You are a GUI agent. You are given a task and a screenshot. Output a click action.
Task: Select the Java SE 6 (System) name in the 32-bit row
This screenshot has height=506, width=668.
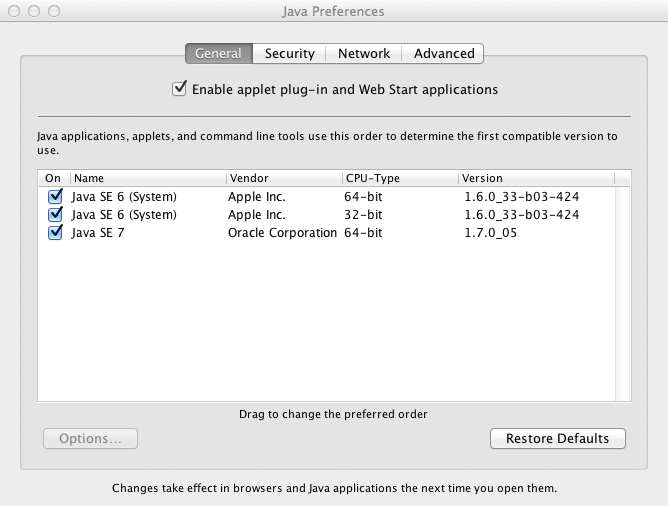pyautogui.click(x=124, y=215)
